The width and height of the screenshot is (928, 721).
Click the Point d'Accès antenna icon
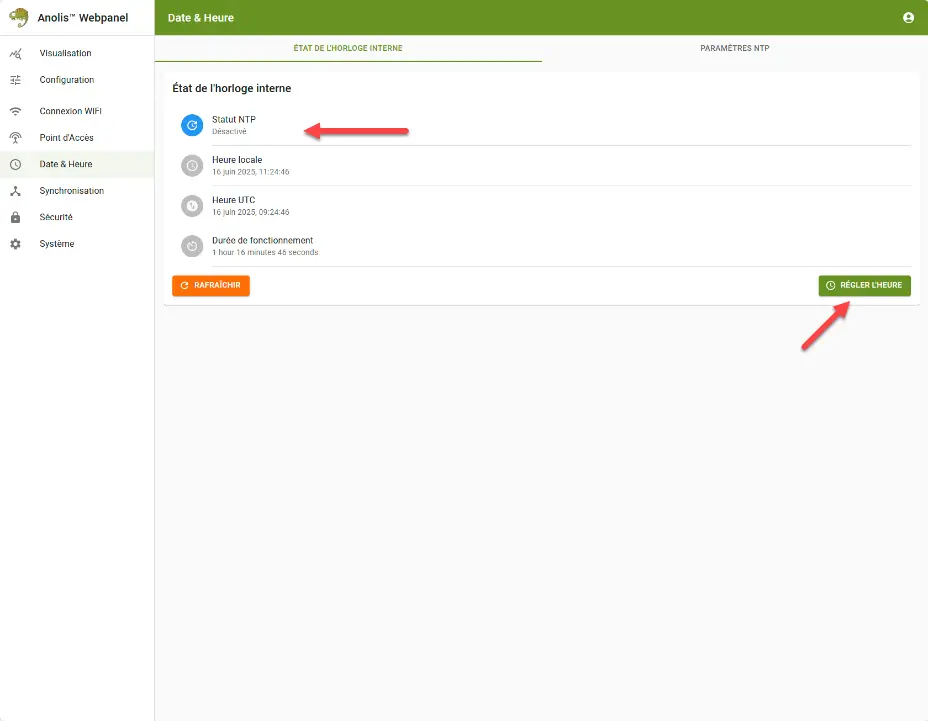(16, 138)
